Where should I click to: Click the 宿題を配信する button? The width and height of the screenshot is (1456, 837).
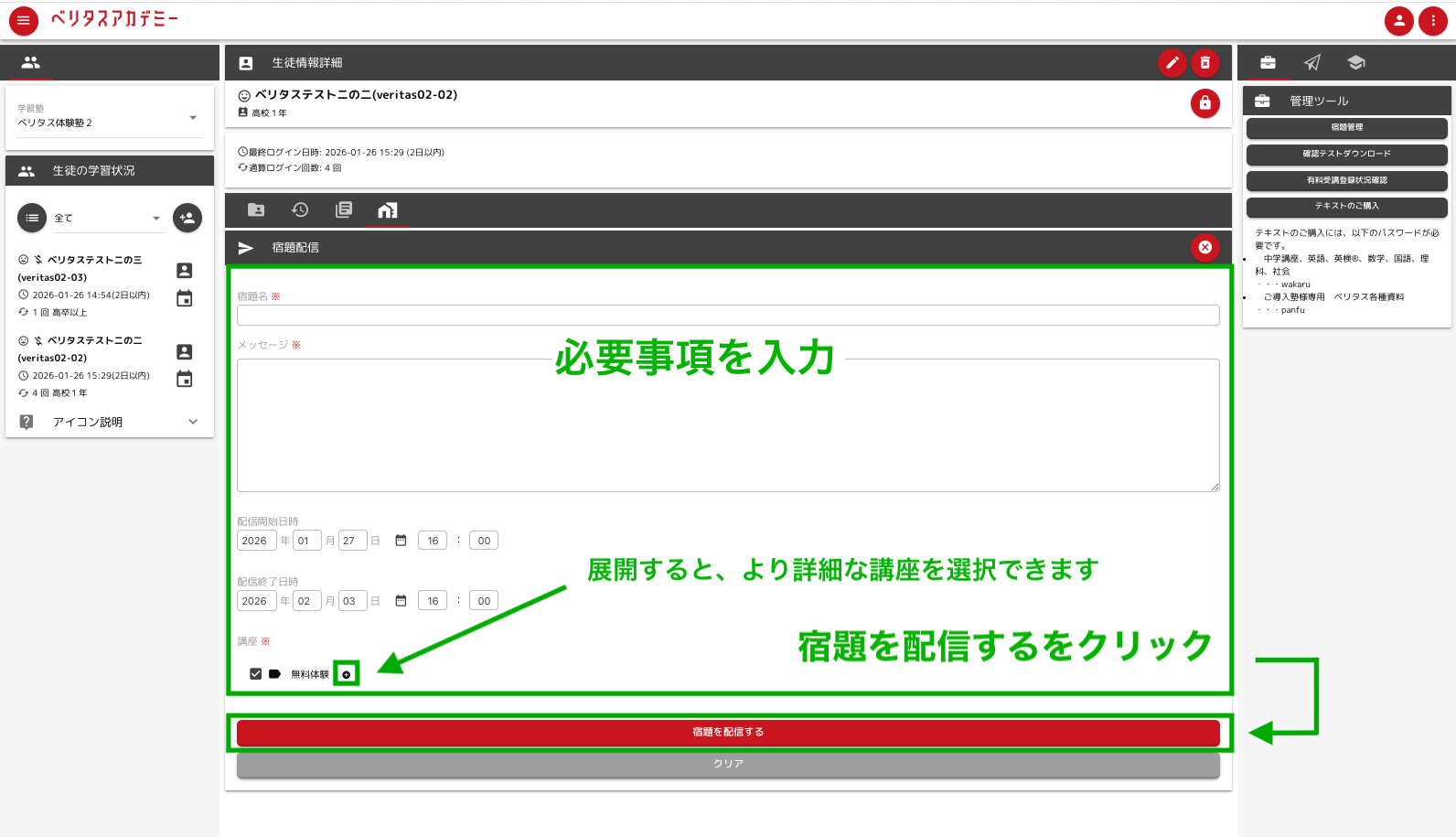[728, 732]
